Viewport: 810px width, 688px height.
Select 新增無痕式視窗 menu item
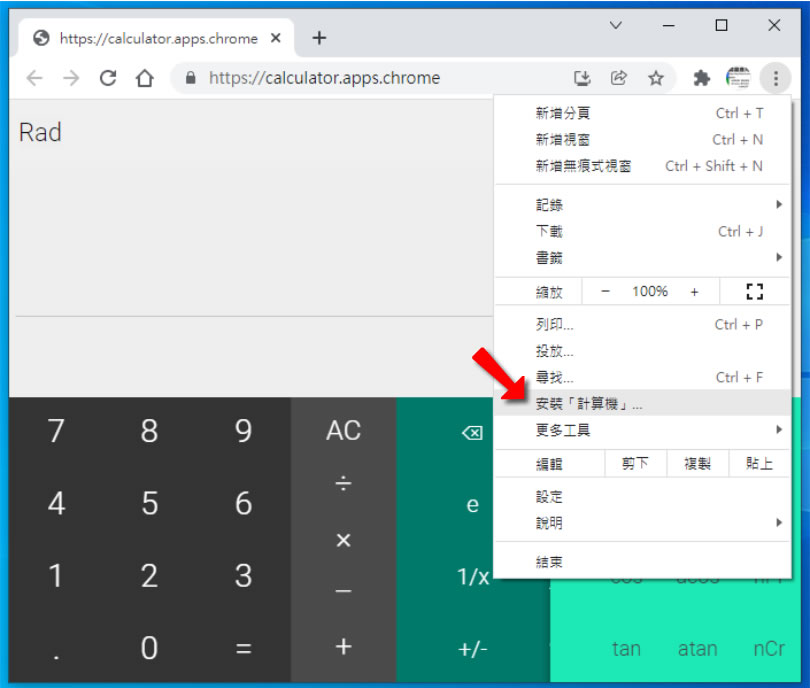[x=642, y=166]
